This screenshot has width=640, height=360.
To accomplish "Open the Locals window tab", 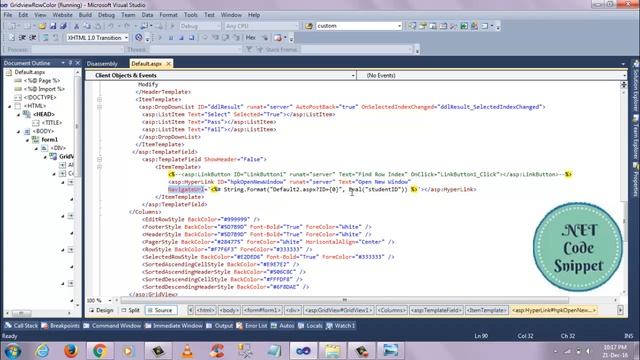I will pos(310,326).
